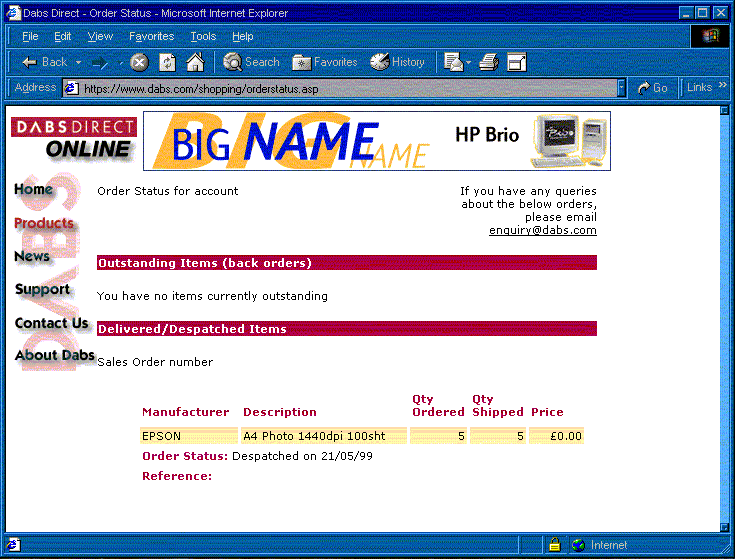735x559 pixels.
Task: Click the Back arrow toolbar button
Action: pos(45,62)
